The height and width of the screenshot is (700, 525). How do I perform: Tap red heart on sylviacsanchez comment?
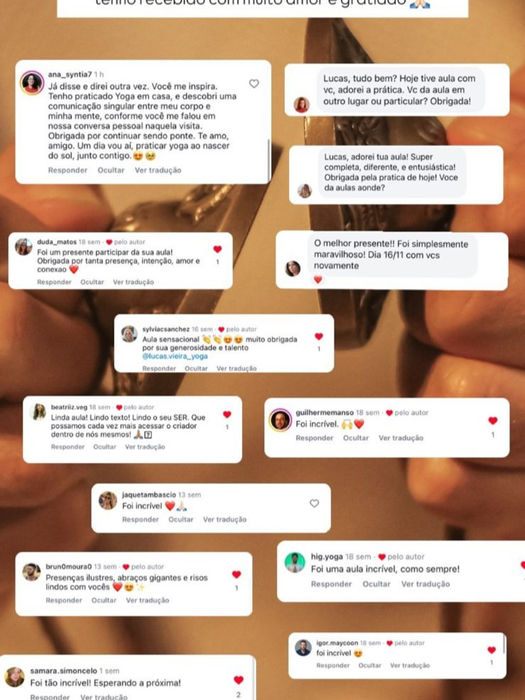(x=319, y=336)
